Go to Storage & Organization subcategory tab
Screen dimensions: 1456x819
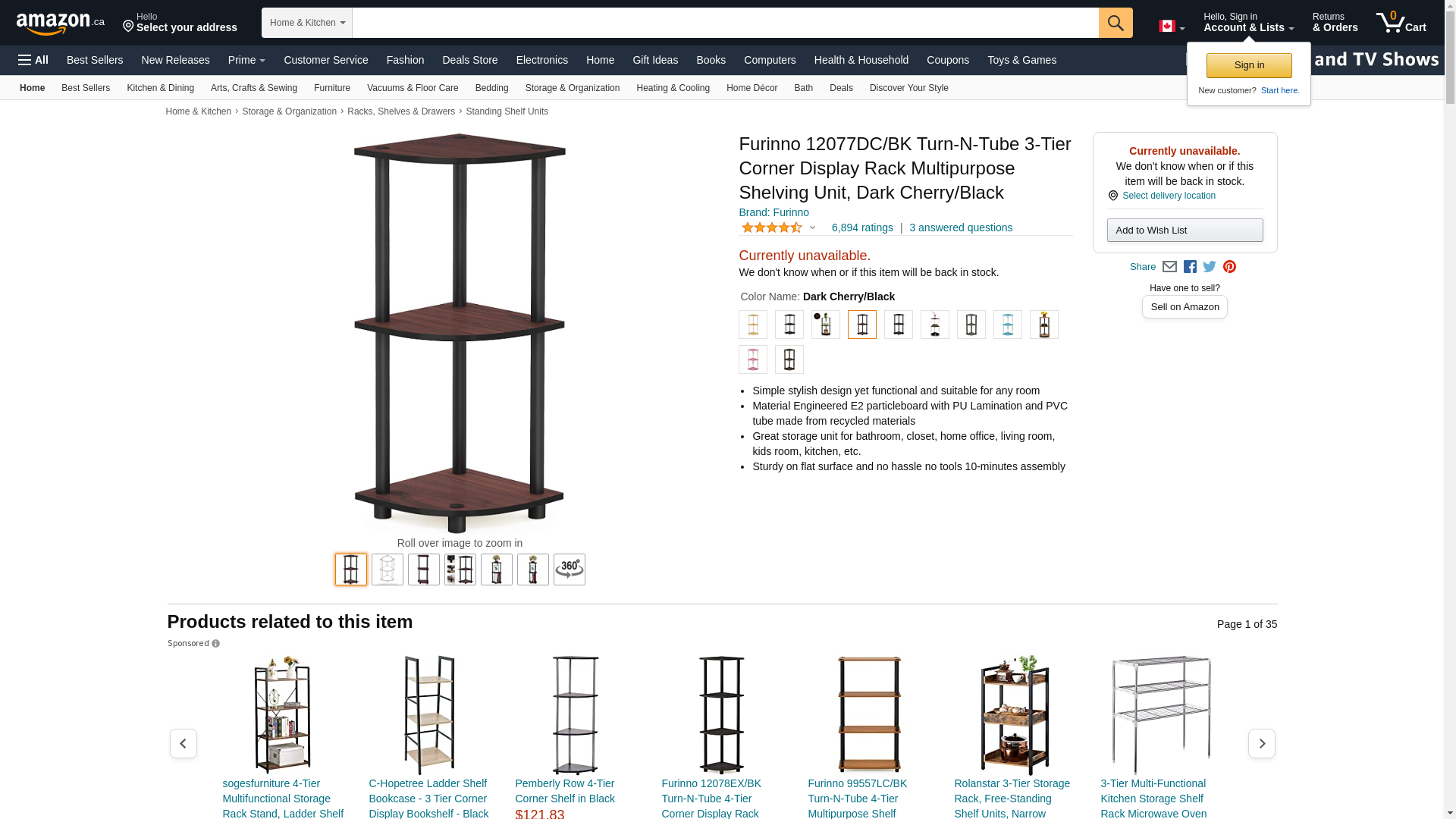[x=572, y=88]
